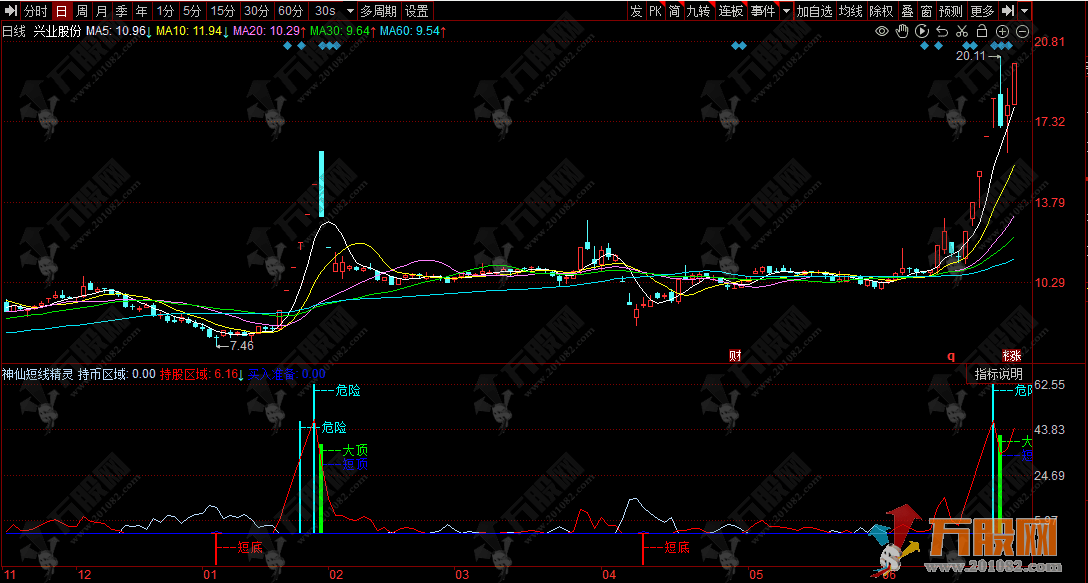This screenshot has width=1088, height=583.
Task: Select the 月 monthly period tab
Action: pos(101,11)
